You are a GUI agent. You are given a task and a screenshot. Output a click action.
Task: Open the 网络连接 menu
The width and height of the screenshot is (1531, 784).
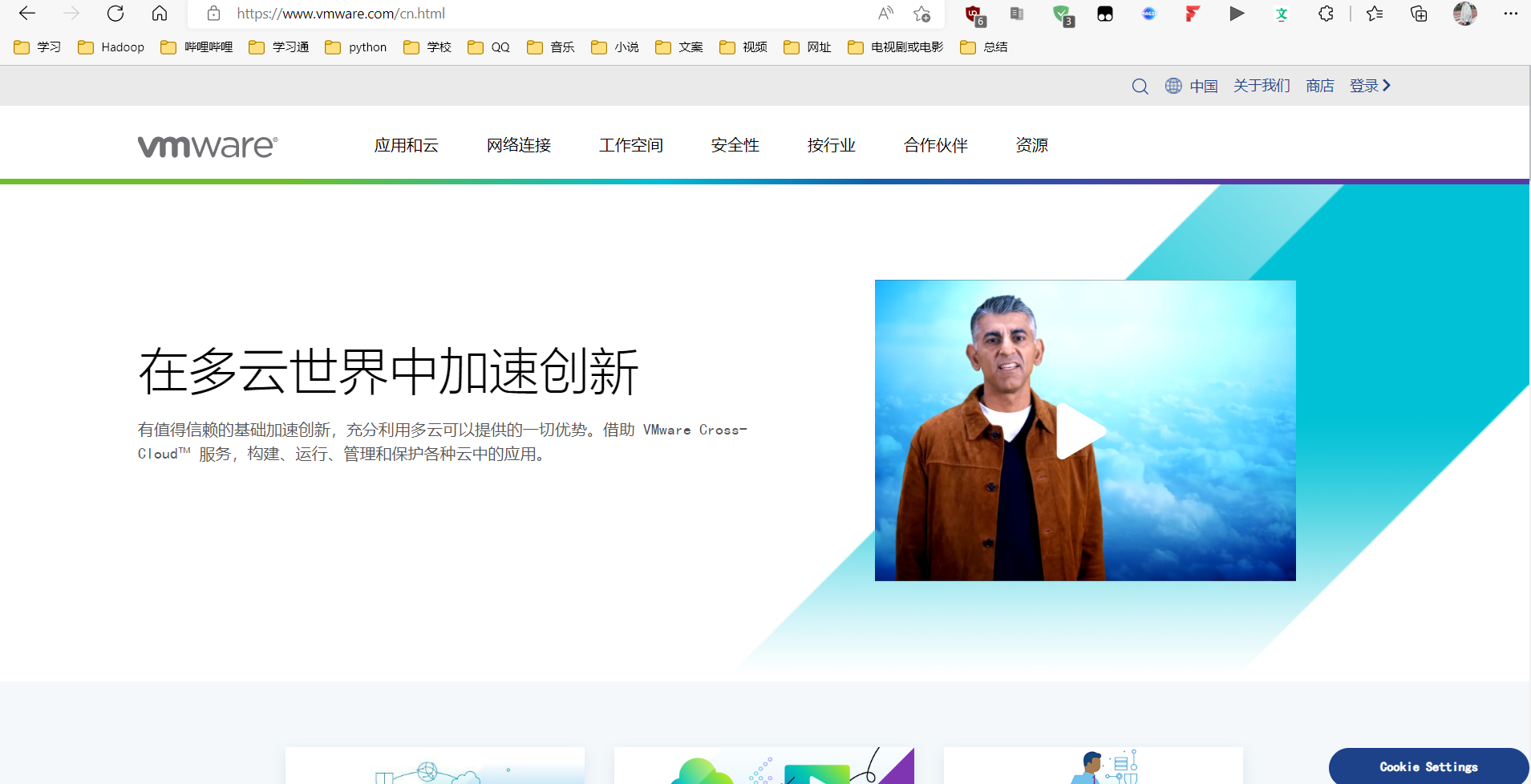point(519,145)
